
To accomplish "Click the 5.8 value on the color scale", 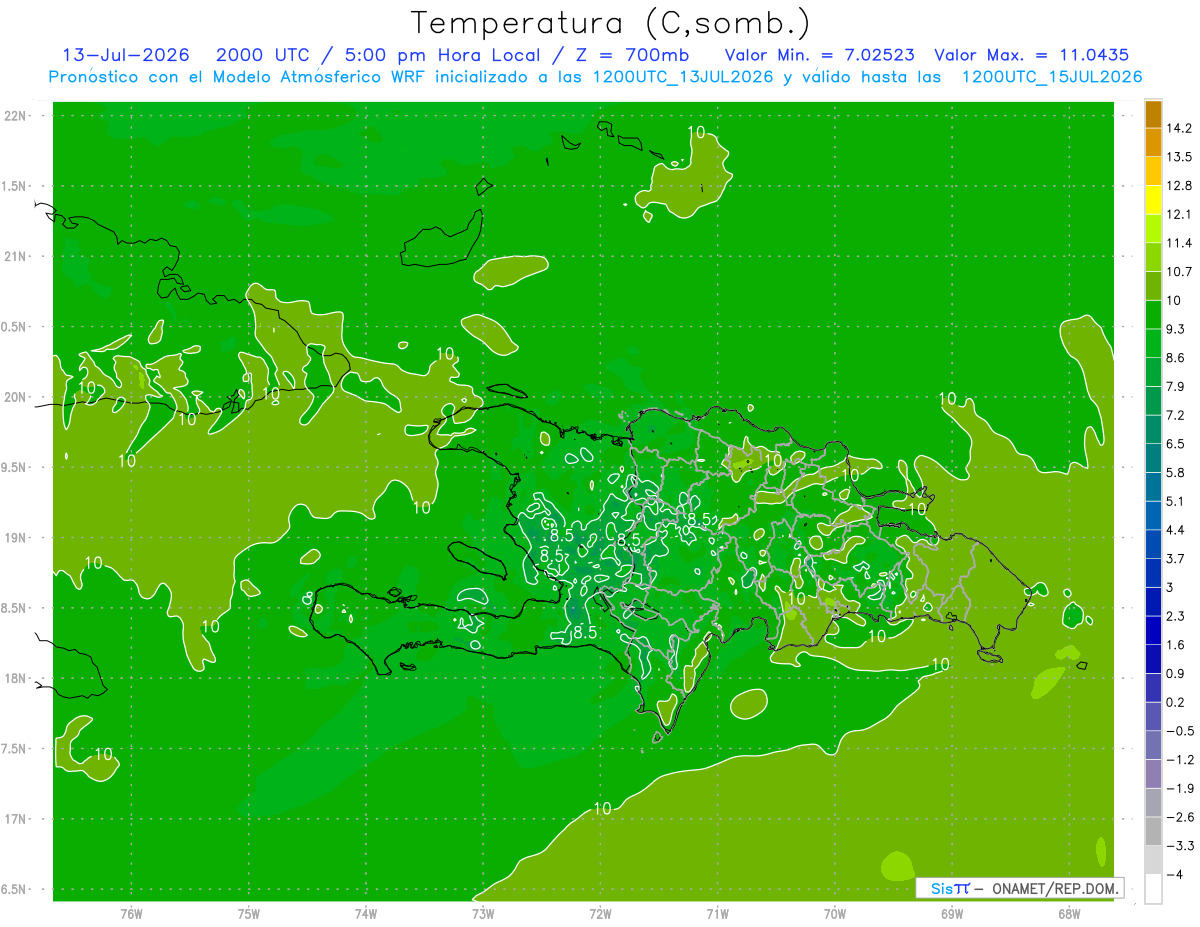I will click(x=1175, y=473).
